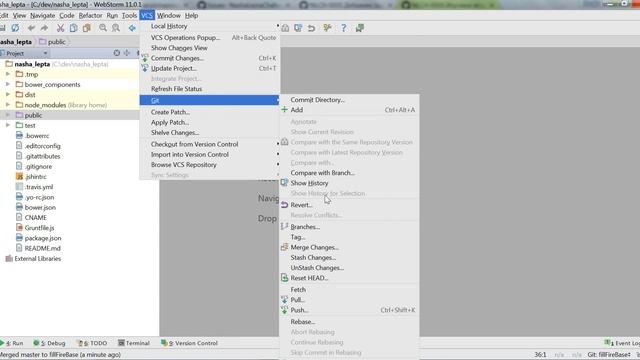Click the Paste icon in toolbar
The height and width of the screenshot is (360, 640).
[87, 28]
